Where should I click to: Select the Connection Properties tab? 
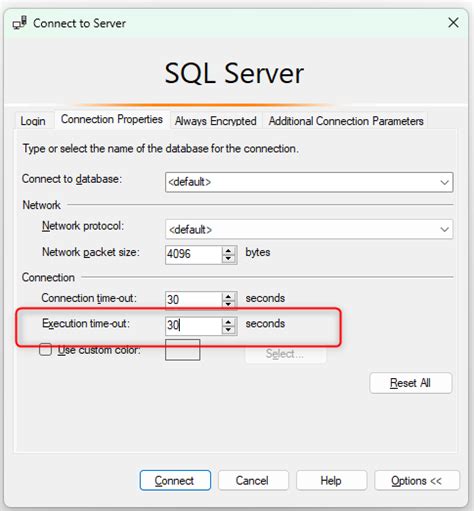(x=112, y=119)
